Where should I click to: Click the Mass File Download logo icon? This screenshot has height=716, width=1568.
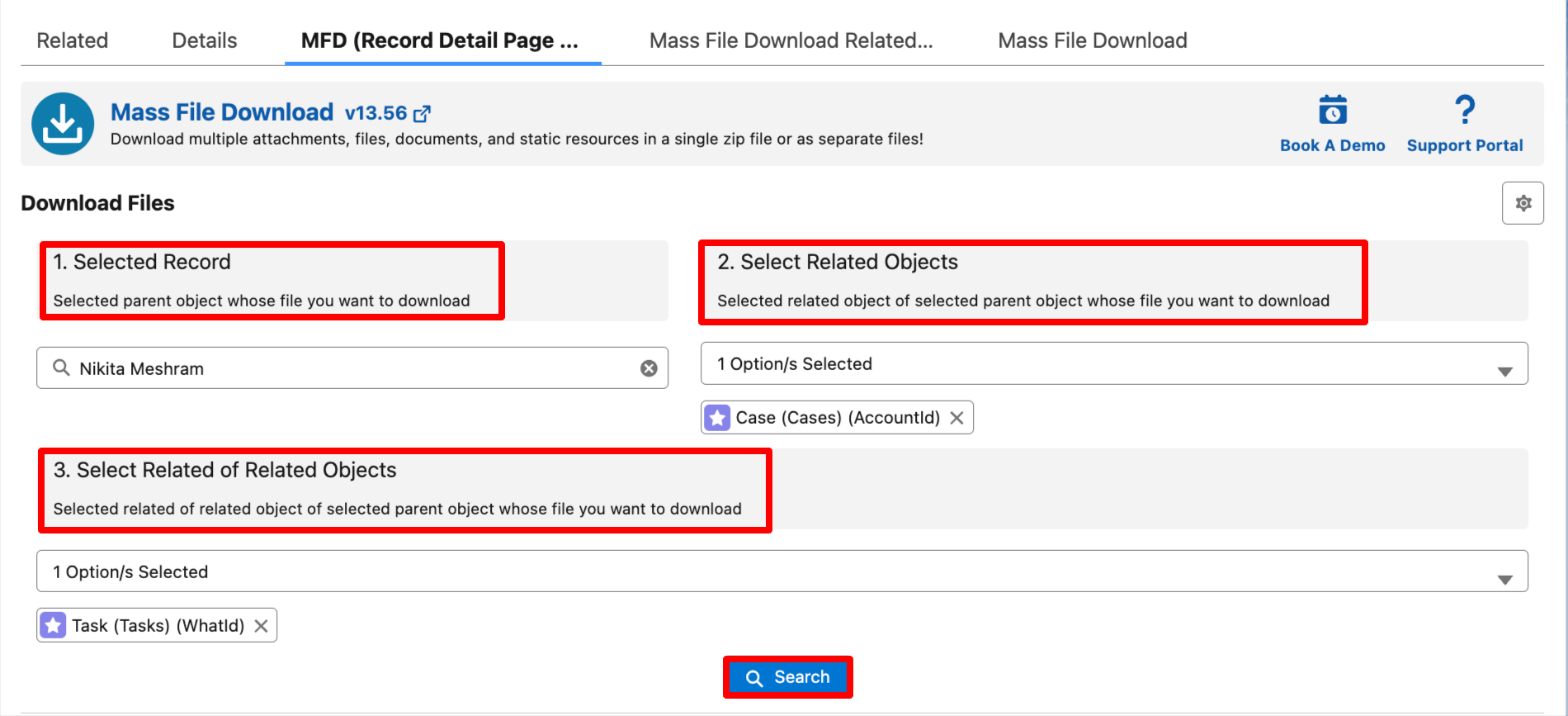(63, 124)
